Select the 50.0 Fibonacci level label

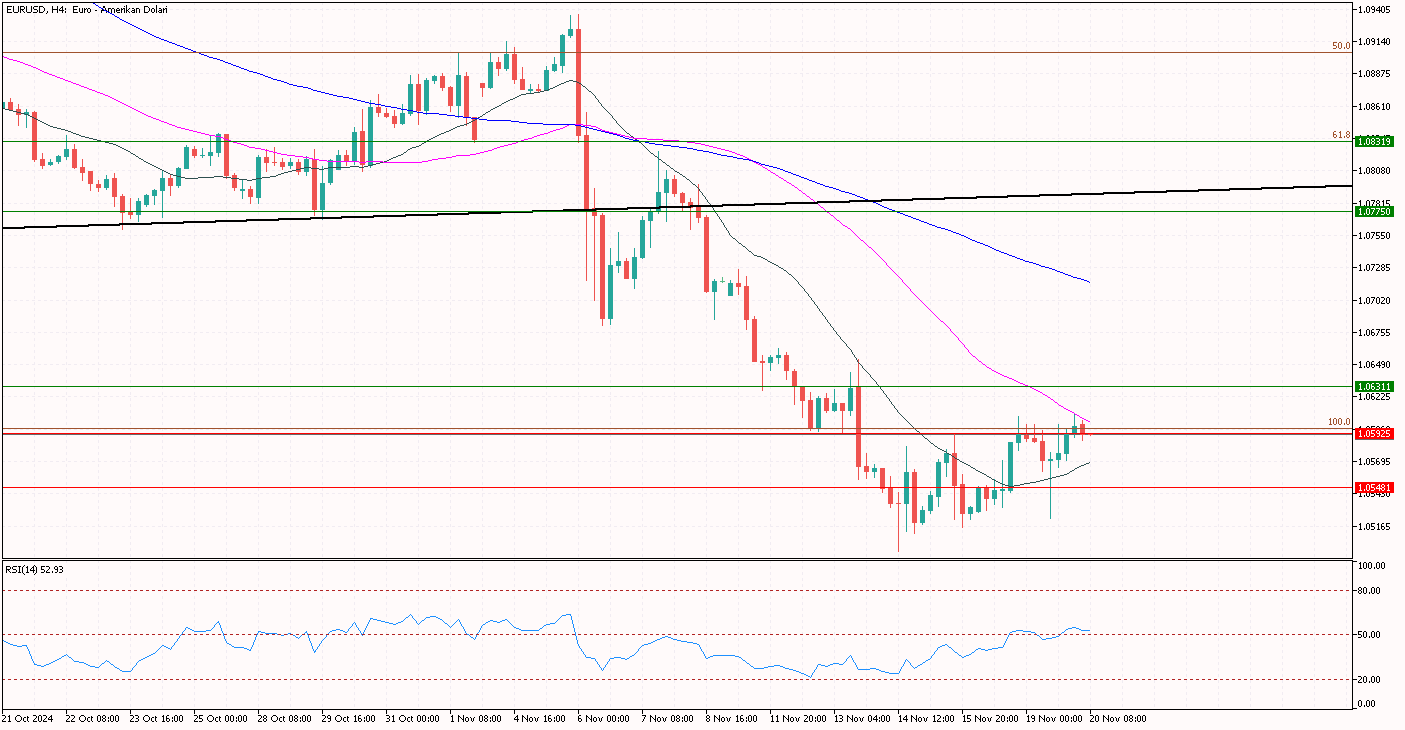pyautogui.click(x=1340, y=46)
